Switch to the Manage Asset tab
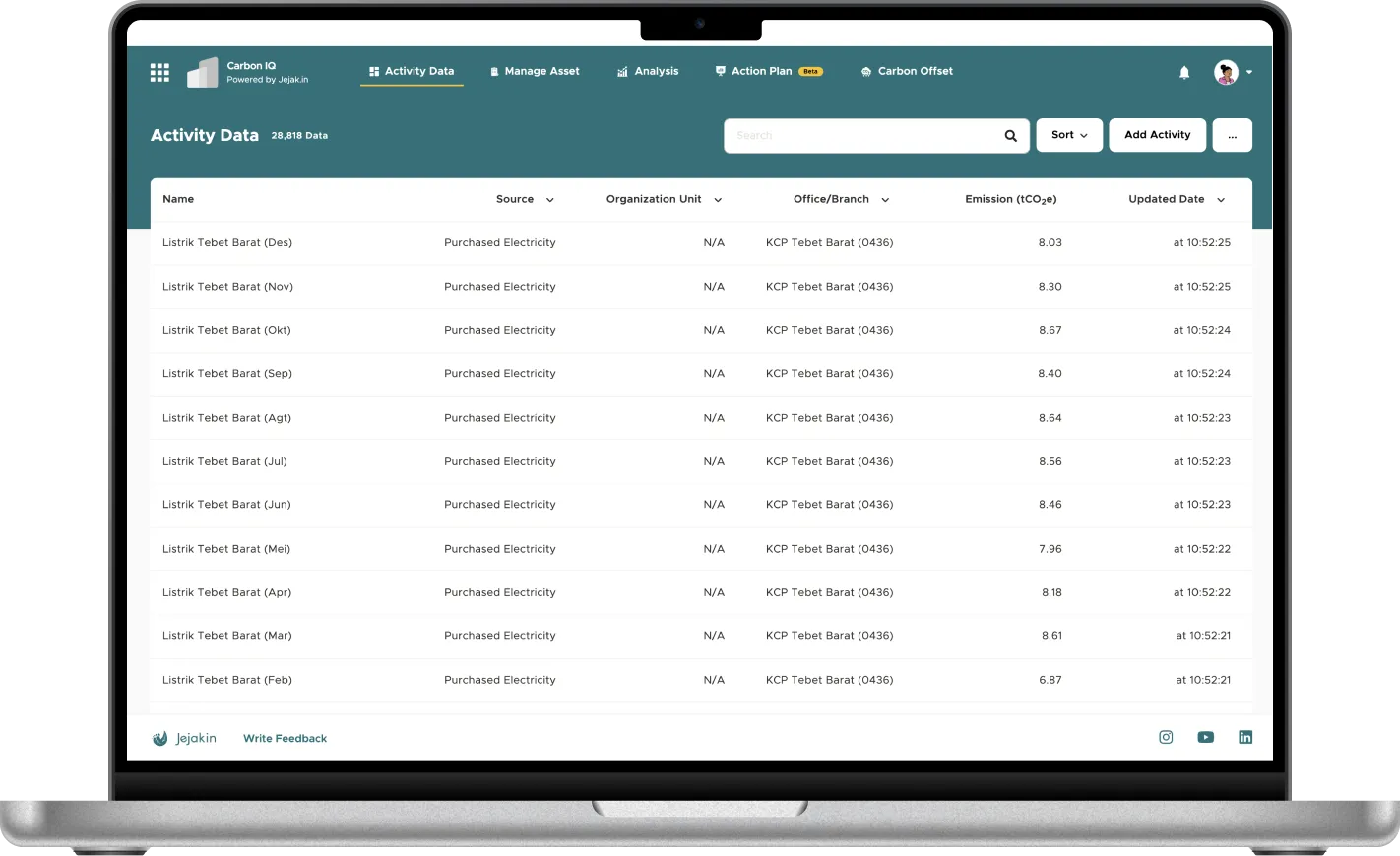 (x=534, y=71)
